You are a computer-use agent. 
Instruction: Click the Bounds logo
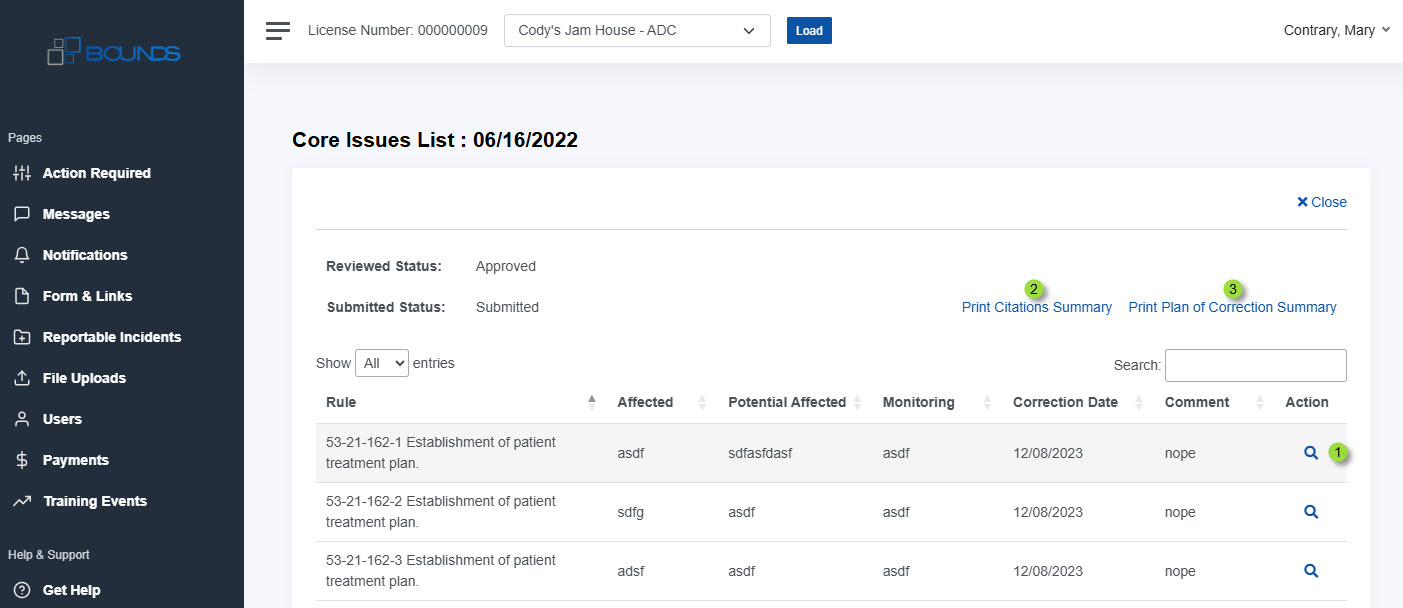click(x=114, y=51)
